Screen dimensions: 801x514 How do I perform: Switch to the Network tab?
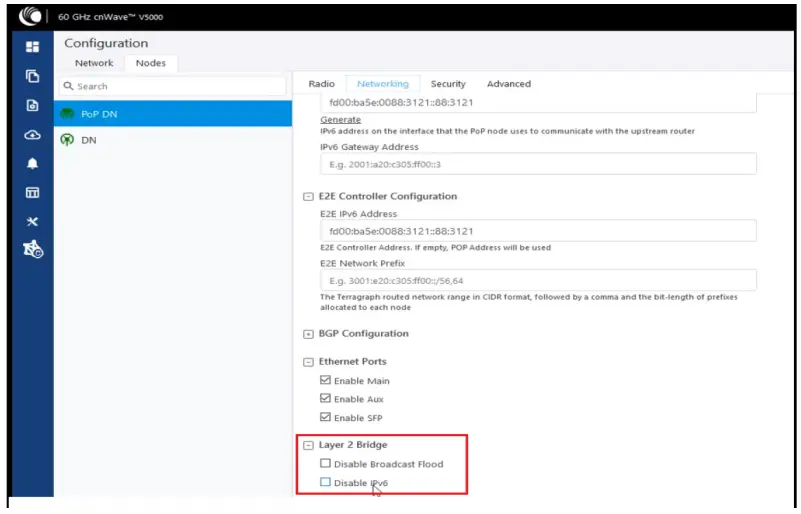click(x=94, y=63)
